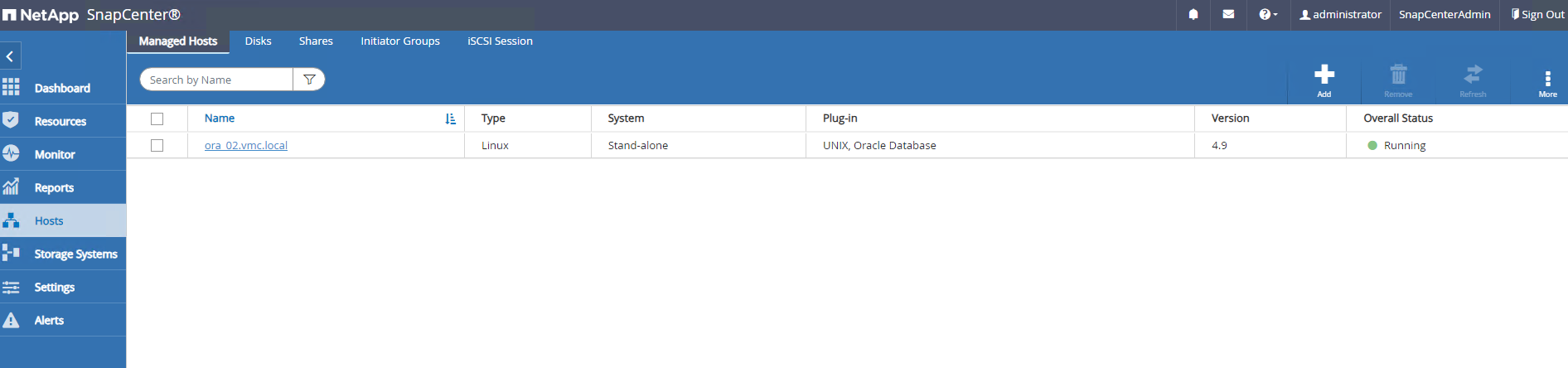Add a new host
Viewport: 1568px width, 368px height.
click(1324, 80)
